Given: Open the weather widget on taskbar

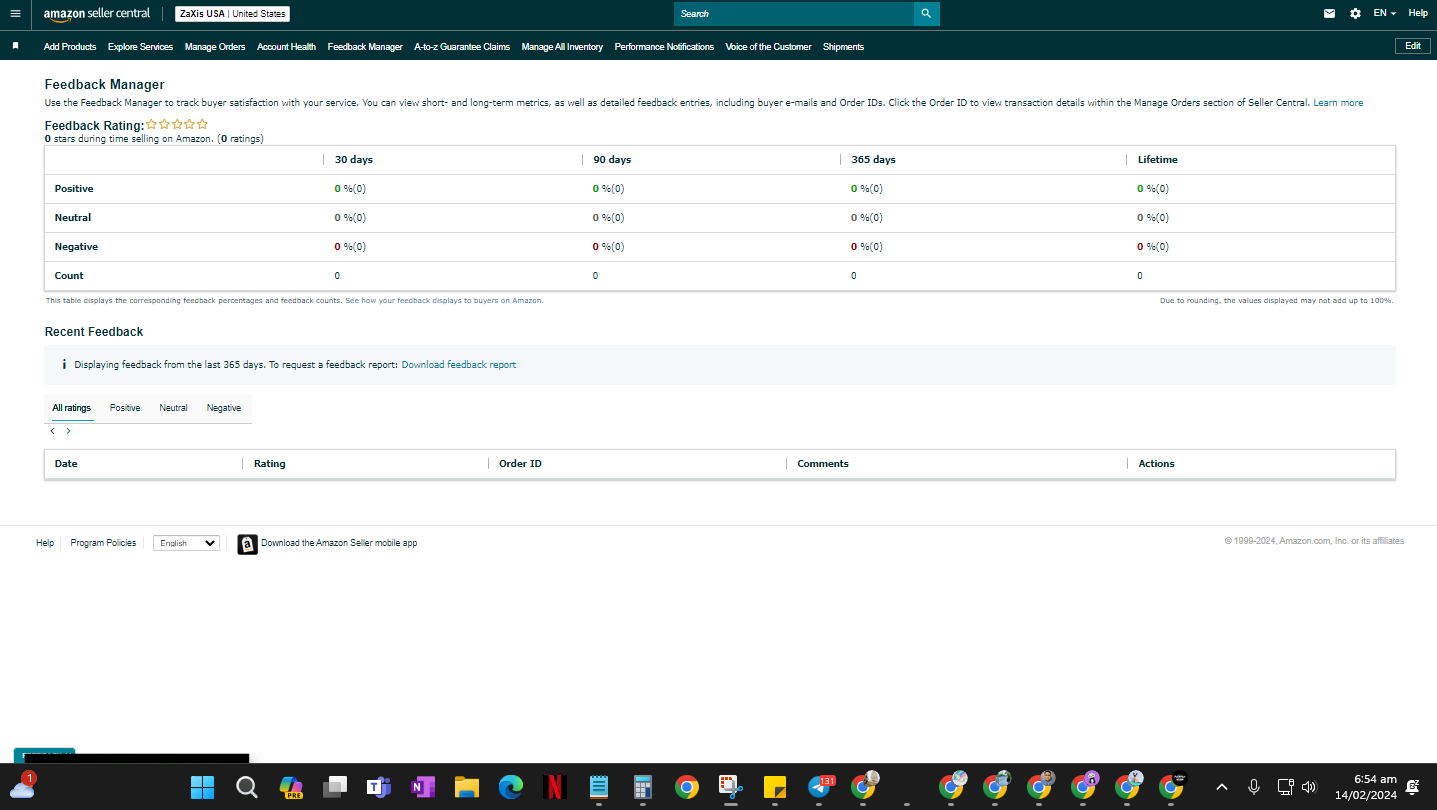Looking at the screenshot, I should click(x=23, y=786).
